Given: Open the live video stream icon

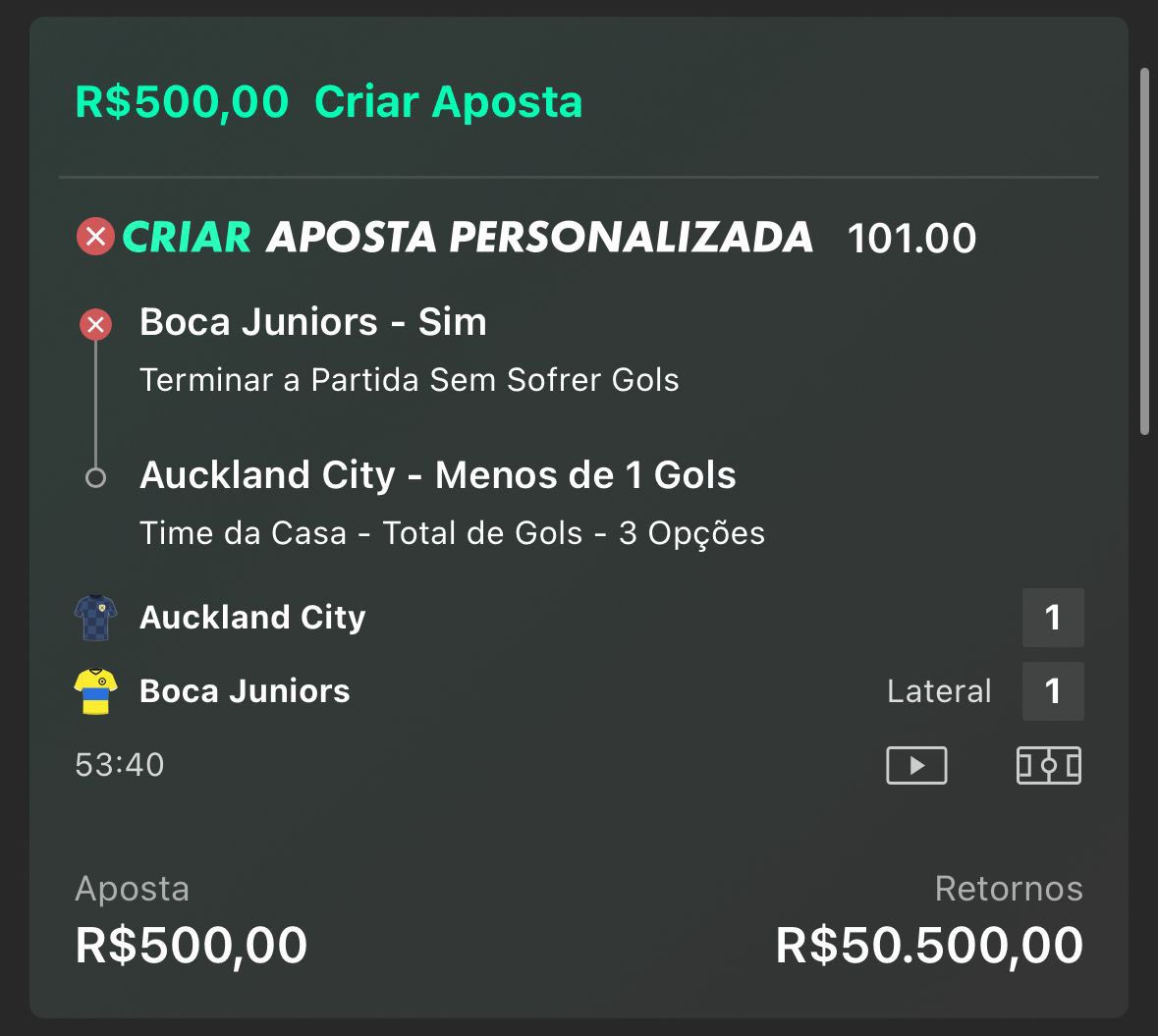Looking at the screenshot, I should 916,765.
